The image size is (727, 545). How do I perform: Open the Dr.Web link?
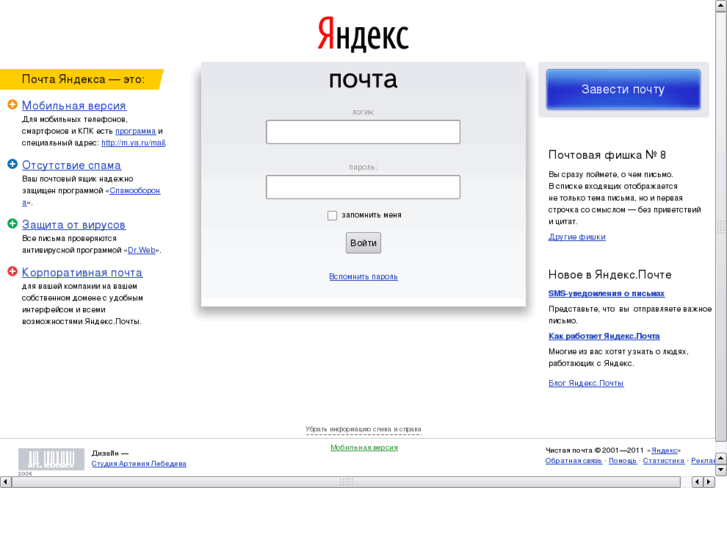tap(141, 250)
